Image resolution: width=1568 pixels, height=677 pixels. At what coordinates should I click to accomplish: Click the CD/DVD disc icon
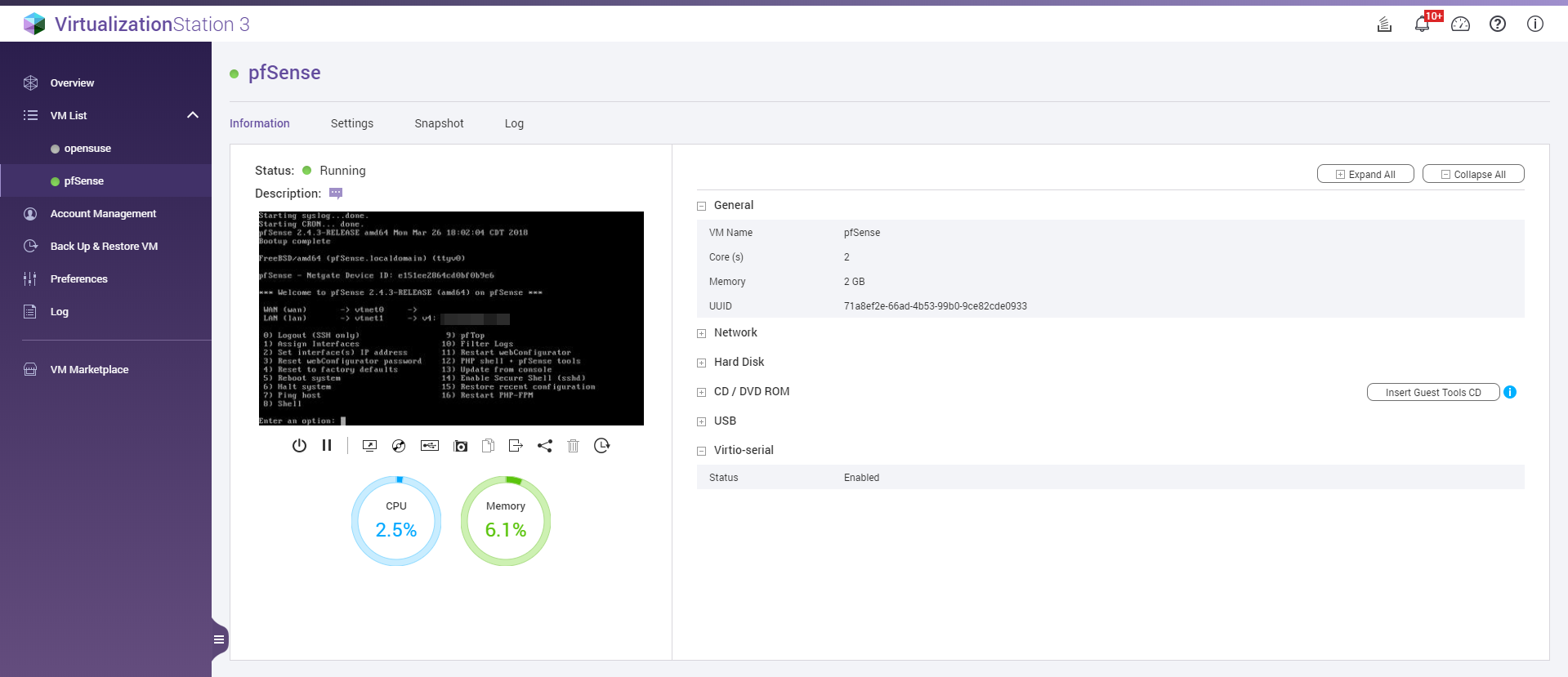point(399,446)
